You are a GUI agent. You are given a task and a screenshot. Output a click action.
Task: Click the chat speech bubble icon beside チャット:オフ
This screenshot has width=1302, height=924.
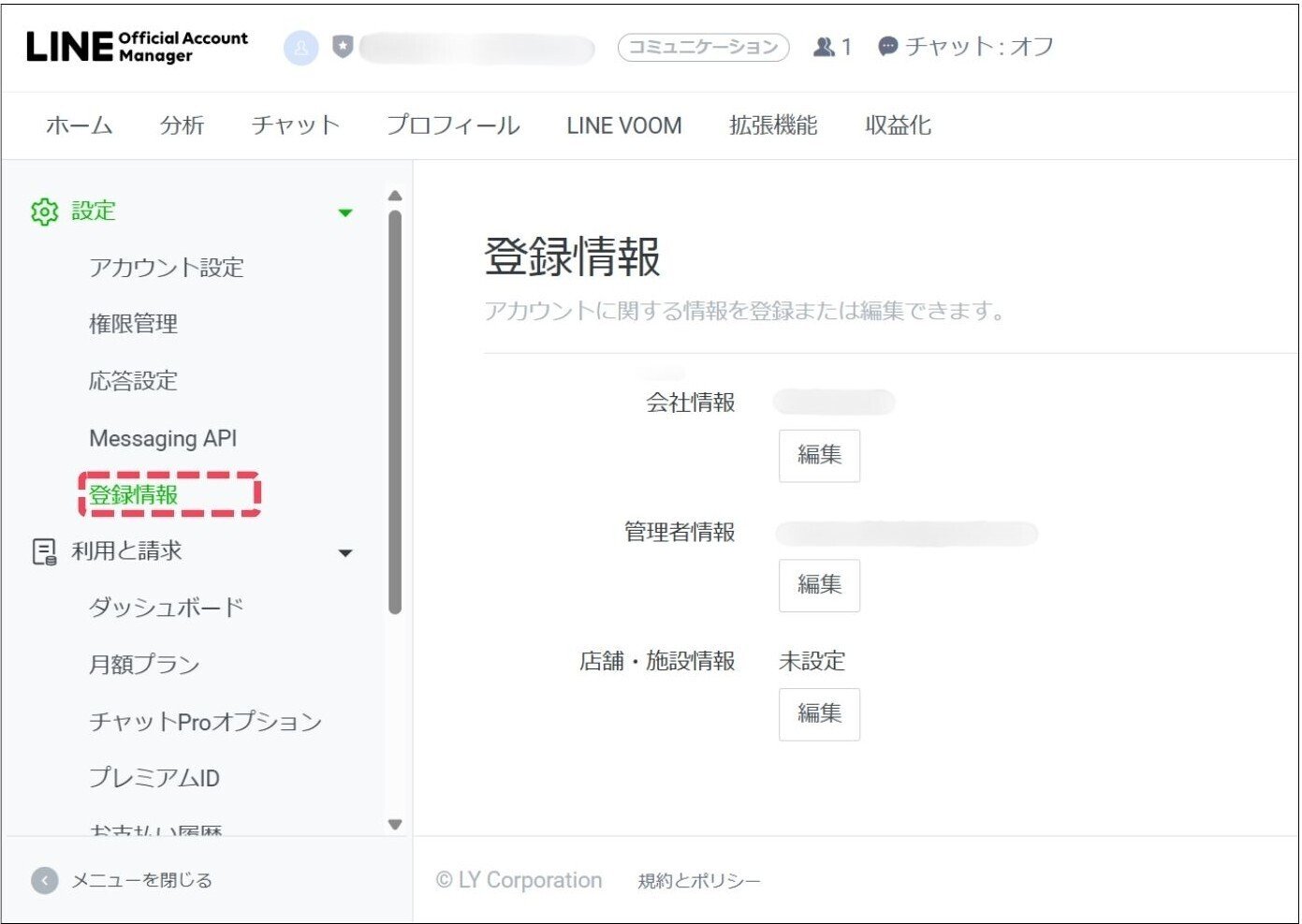[x=887, y=45]
